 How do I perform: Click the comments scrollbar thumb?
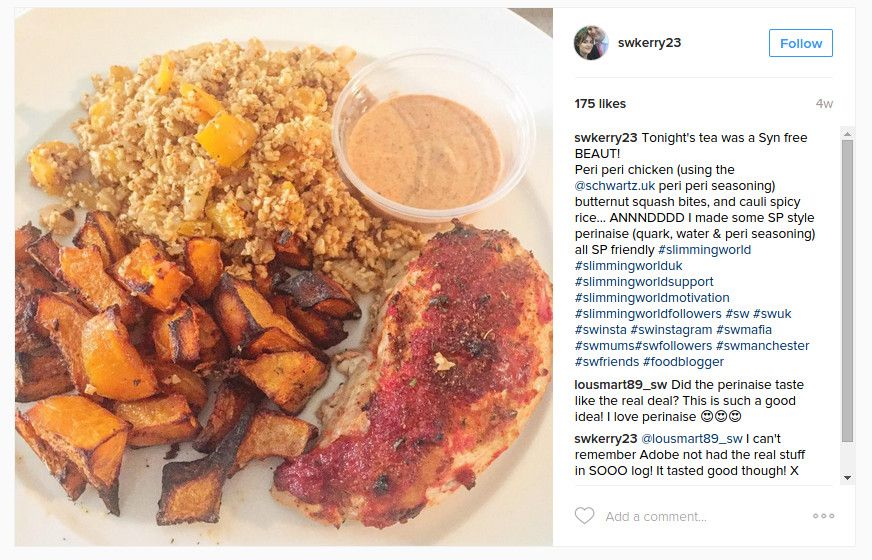[847, 291]
